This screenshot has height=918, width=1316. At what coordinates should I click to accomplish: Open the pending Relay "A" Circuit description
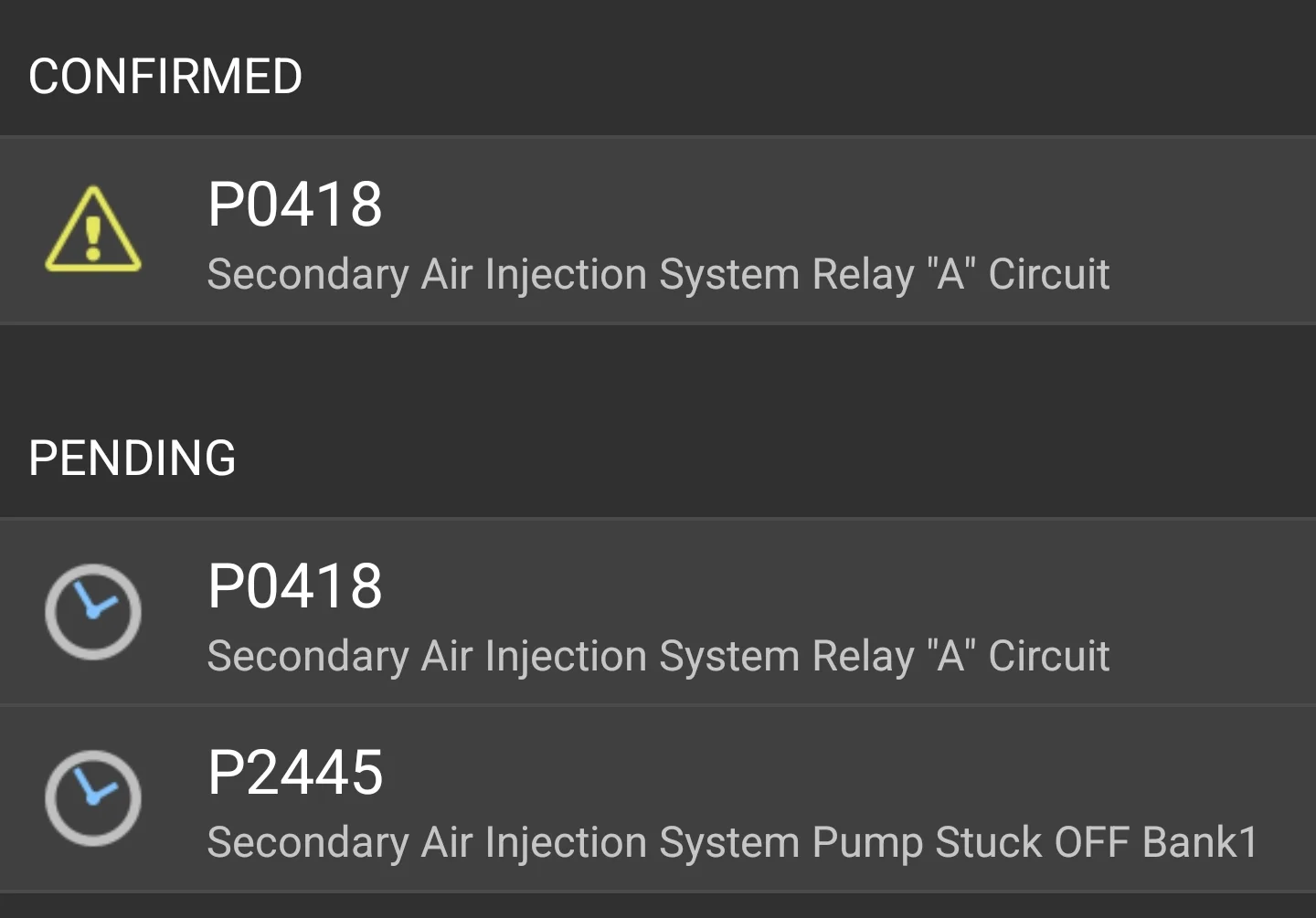click(658, 656)
